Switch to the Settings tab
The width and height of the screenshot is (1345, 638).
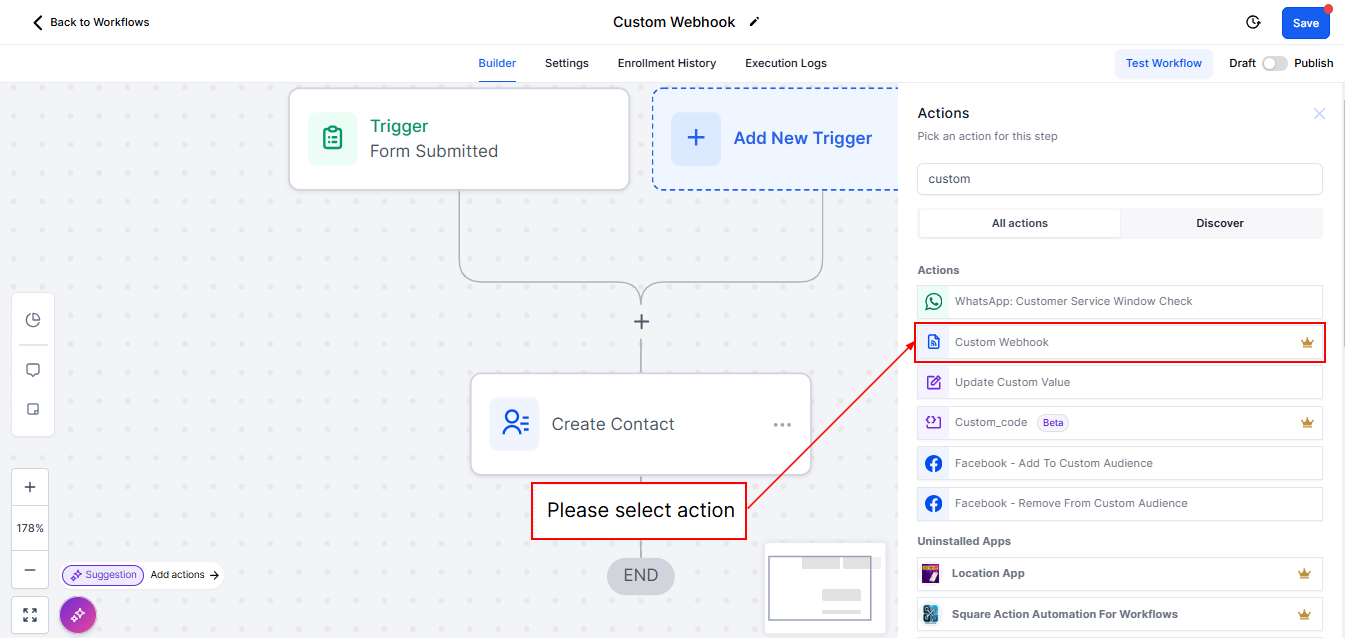point(566,63)
